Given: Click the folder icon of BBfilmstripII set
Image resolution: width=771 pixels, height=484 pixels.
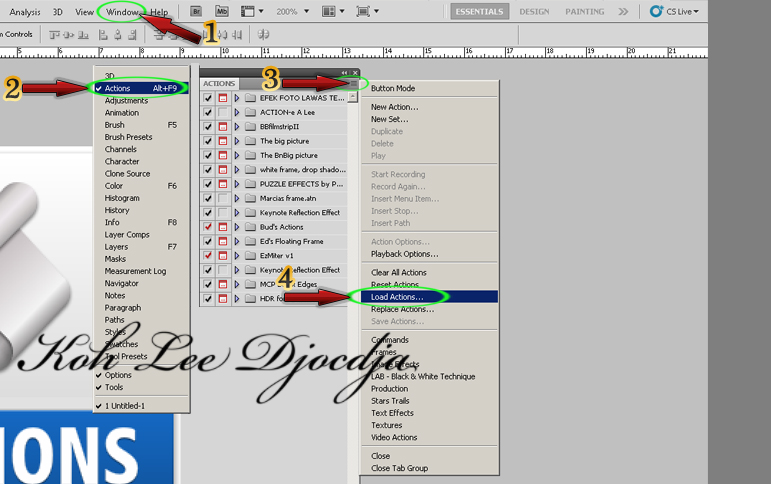Looking at the screenshot, I should pos(251,126).
